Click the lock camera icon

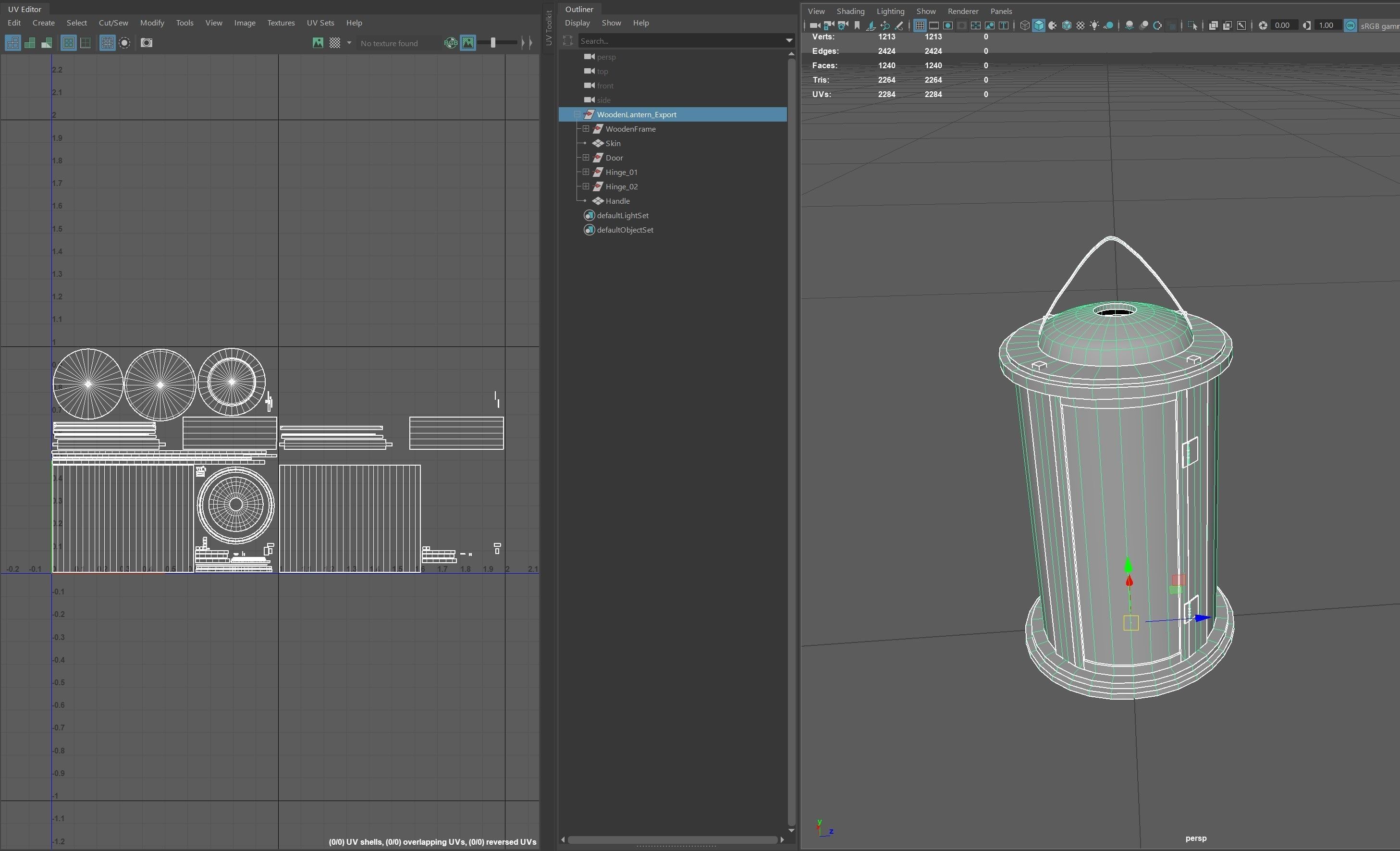(829, 25)
